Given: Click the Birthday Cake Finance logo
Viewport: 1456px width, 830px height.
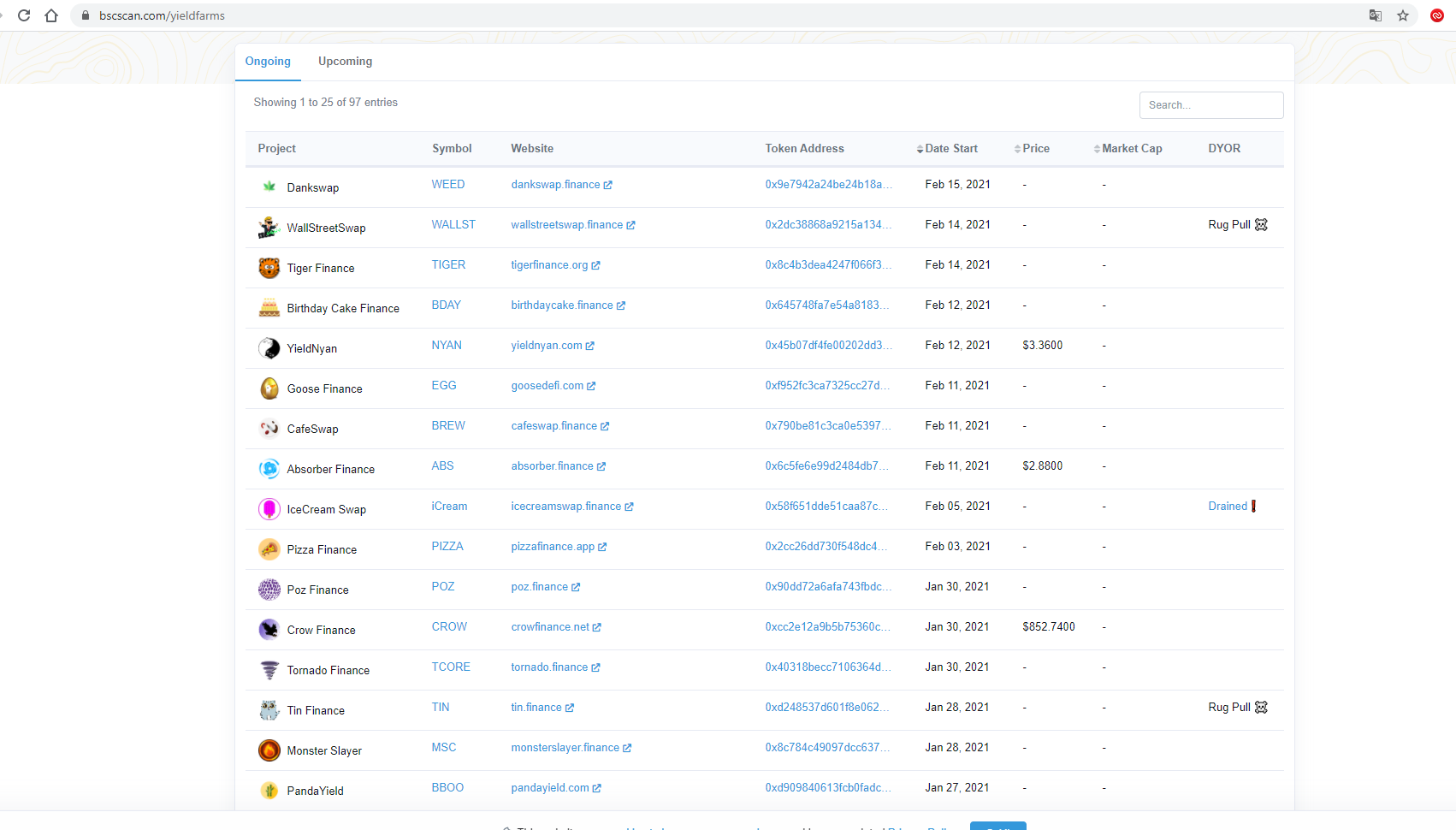Looking at the screenshot, I should [269, 308].
